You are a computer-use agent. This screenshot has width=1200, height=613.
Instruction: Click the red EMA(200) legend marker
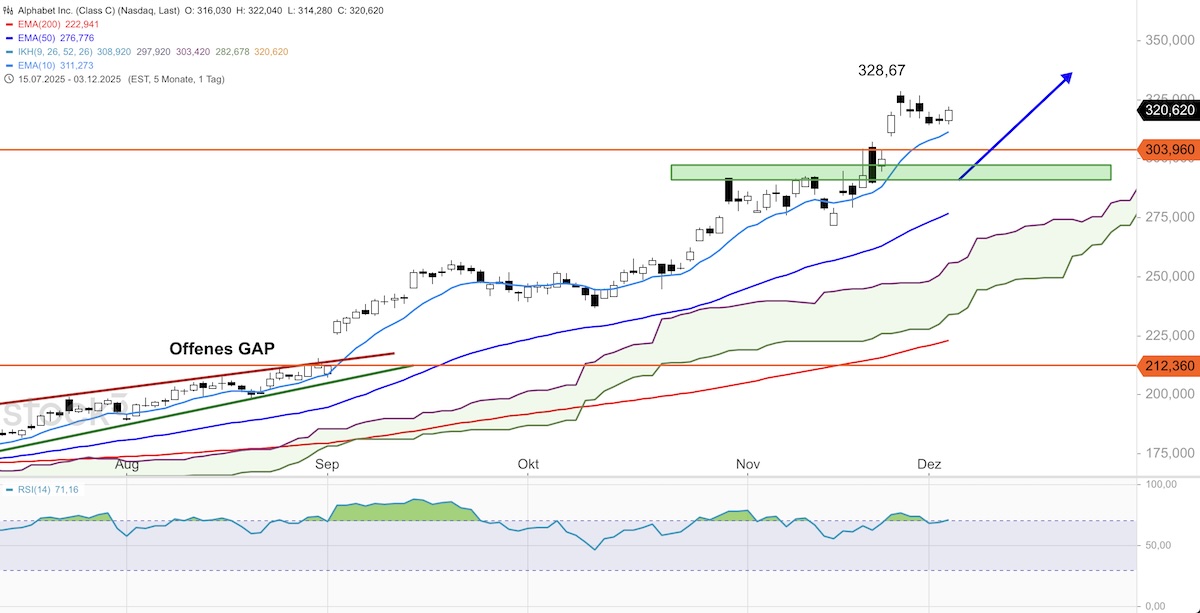(x=9, y=24)
